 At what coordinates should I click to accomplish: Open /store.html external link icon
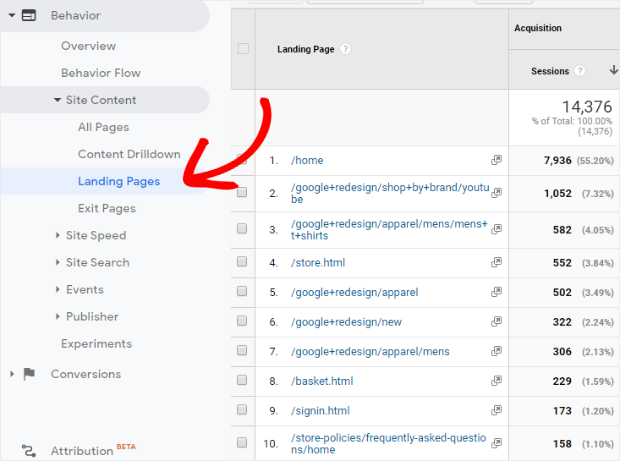coord(496,264)
